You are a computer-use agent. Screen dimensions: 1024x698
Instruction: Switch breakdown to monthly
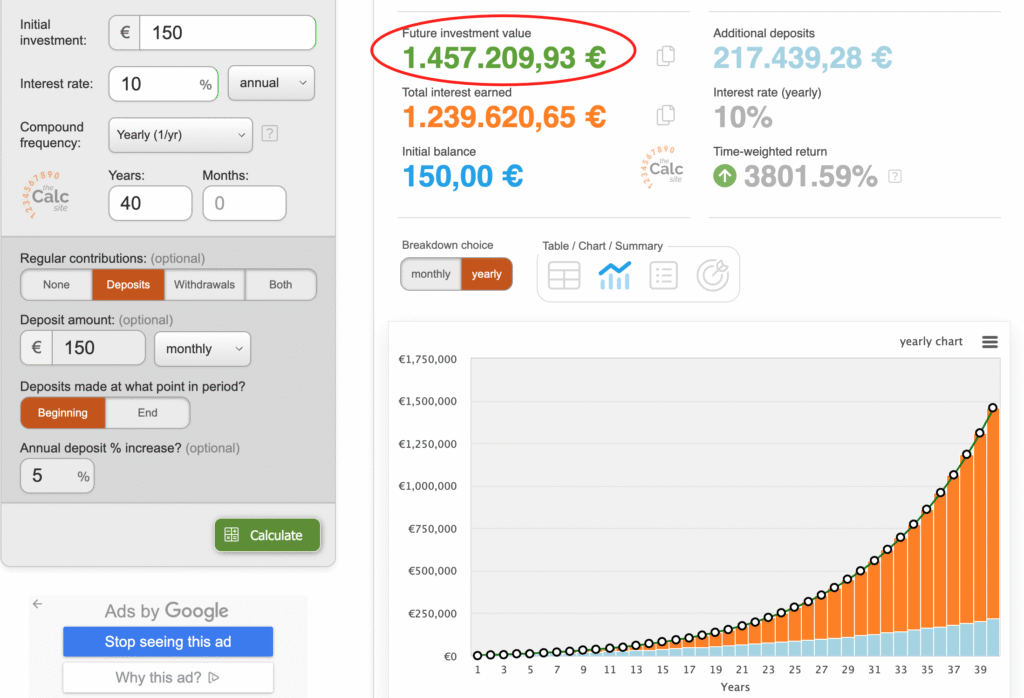tap(431, 274)
